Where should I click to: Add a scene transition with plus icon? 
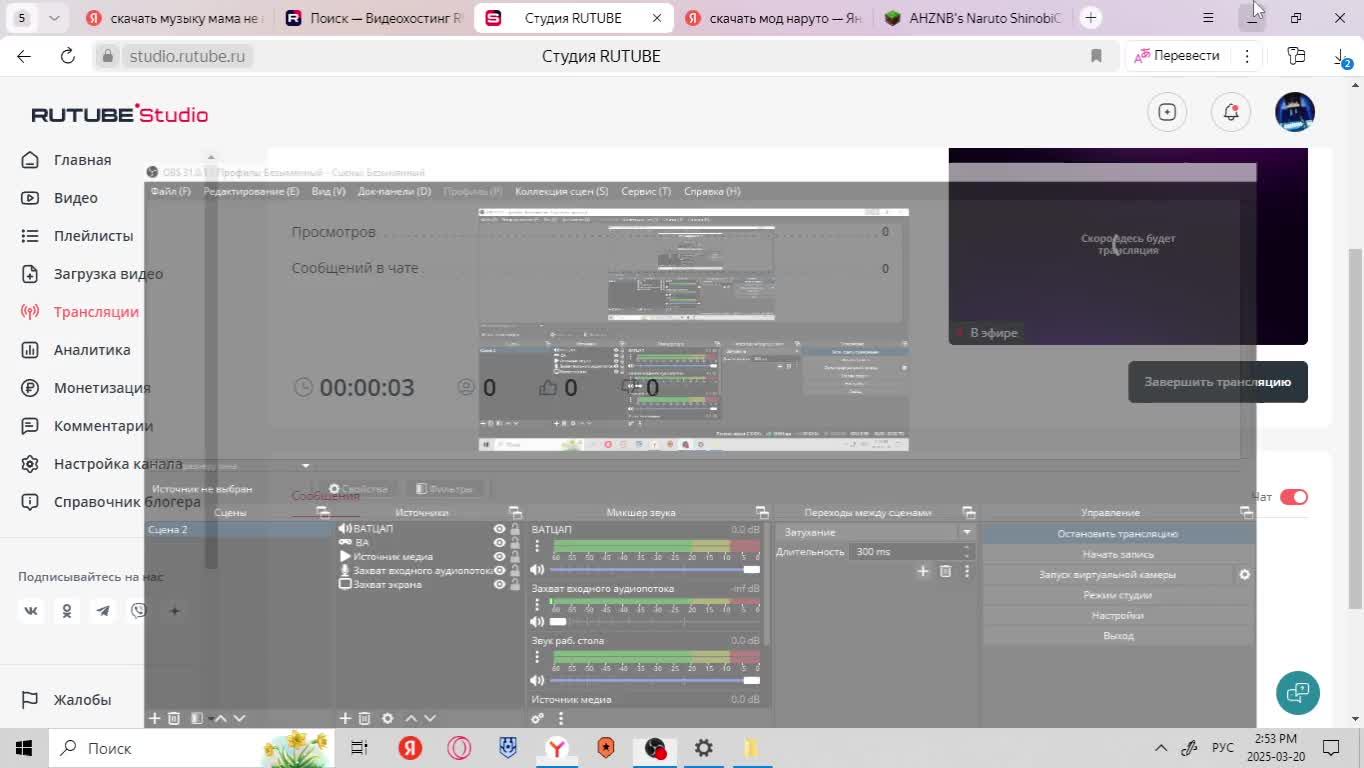pos(923,571)
